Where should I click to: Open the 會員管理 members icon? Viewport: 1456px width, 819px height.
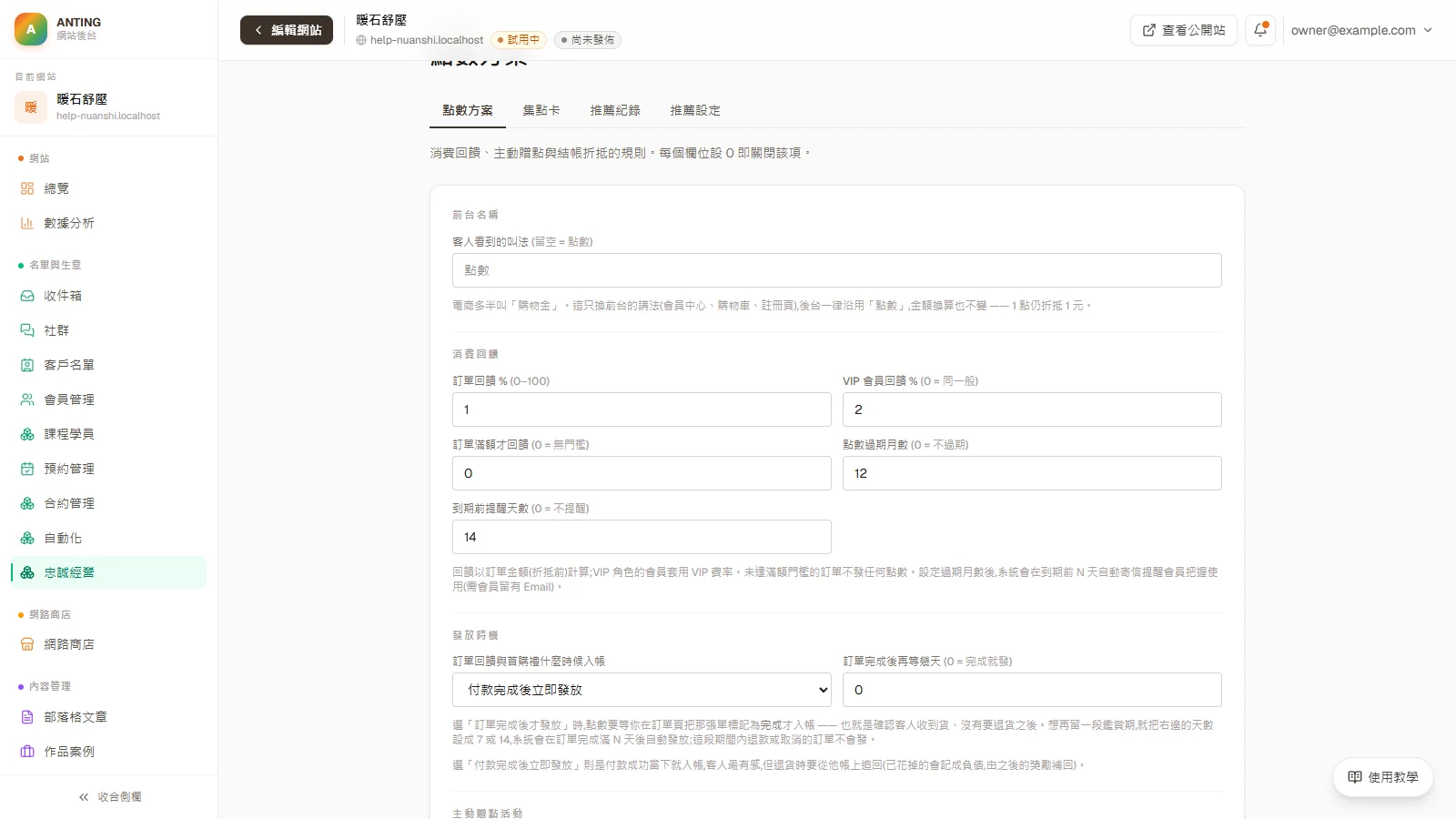27,399
